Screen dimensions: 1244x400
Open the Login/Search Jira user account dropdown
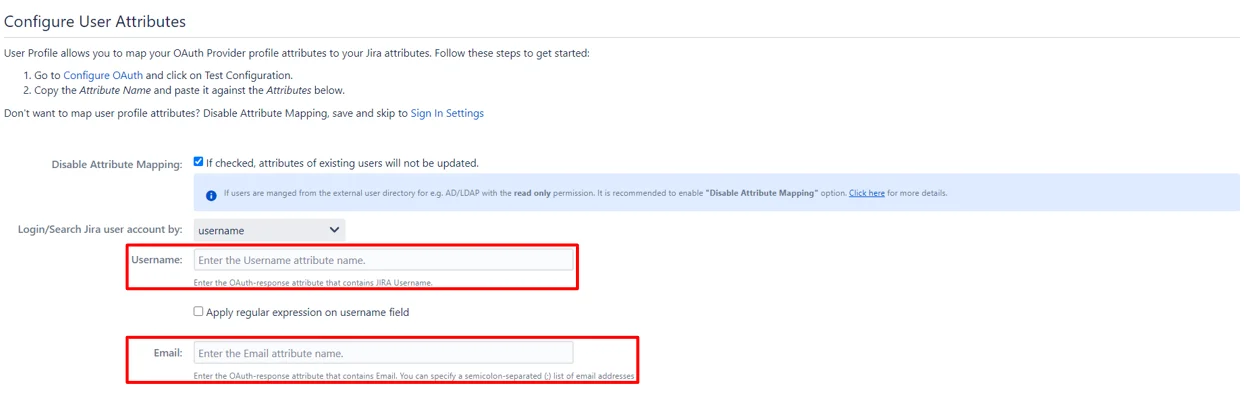coord(269,230)
